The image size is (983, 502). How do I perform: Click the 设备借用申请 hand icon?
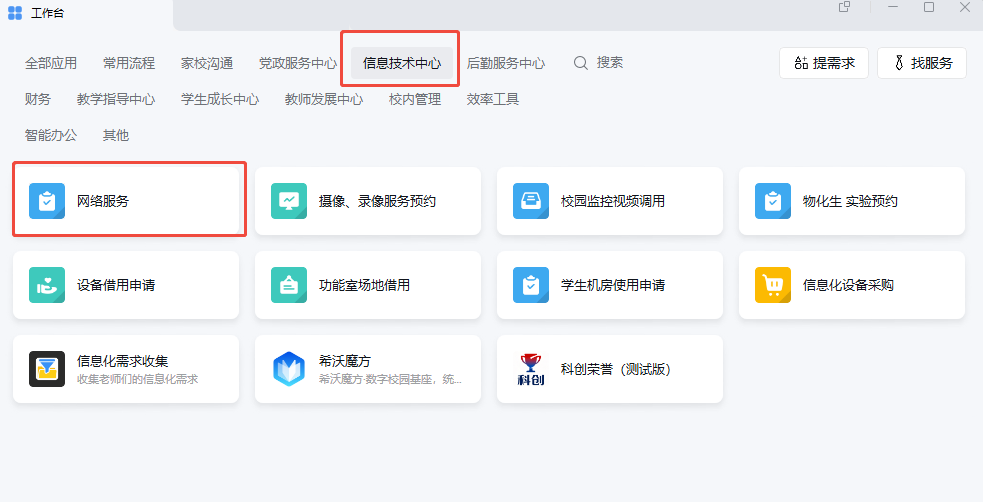[x=47, y=285]
